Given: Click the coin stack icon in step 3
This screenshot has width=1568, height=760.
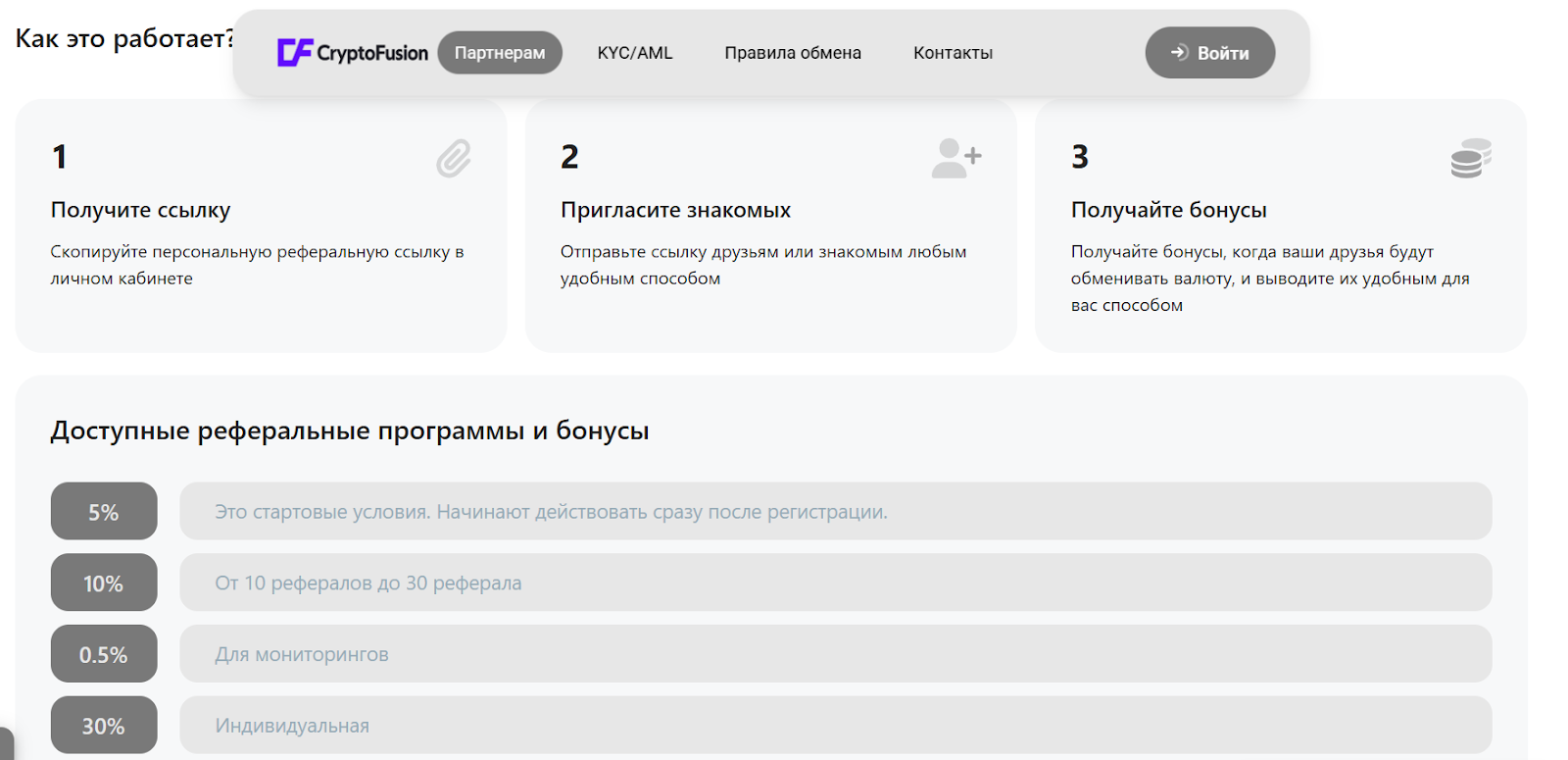Looking at the screenshot, I should [1470, 158].
